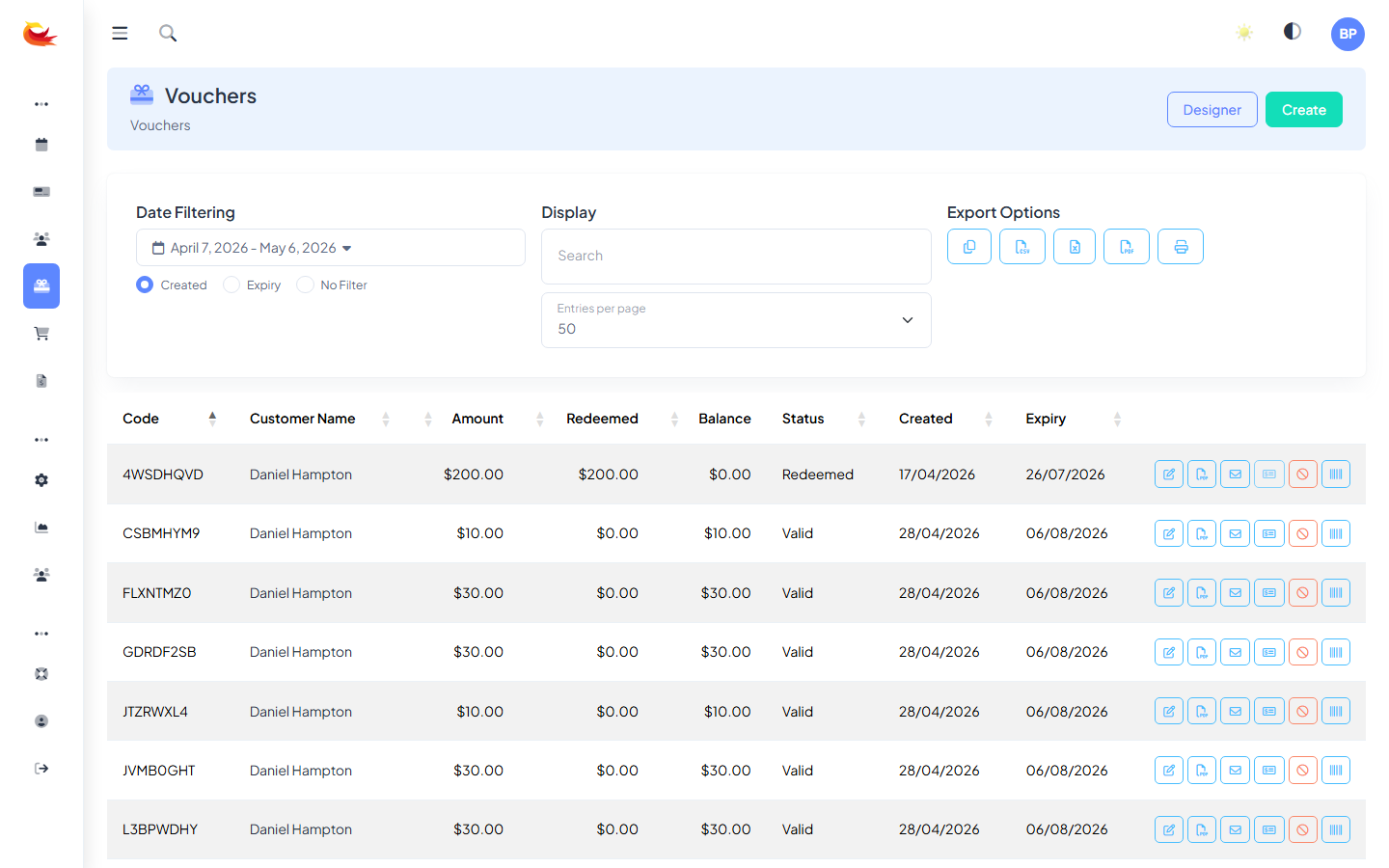
Task: Click Redeemed status in 4WSDHQVD row
Action: pyautogui.click(x=818, y=475)
